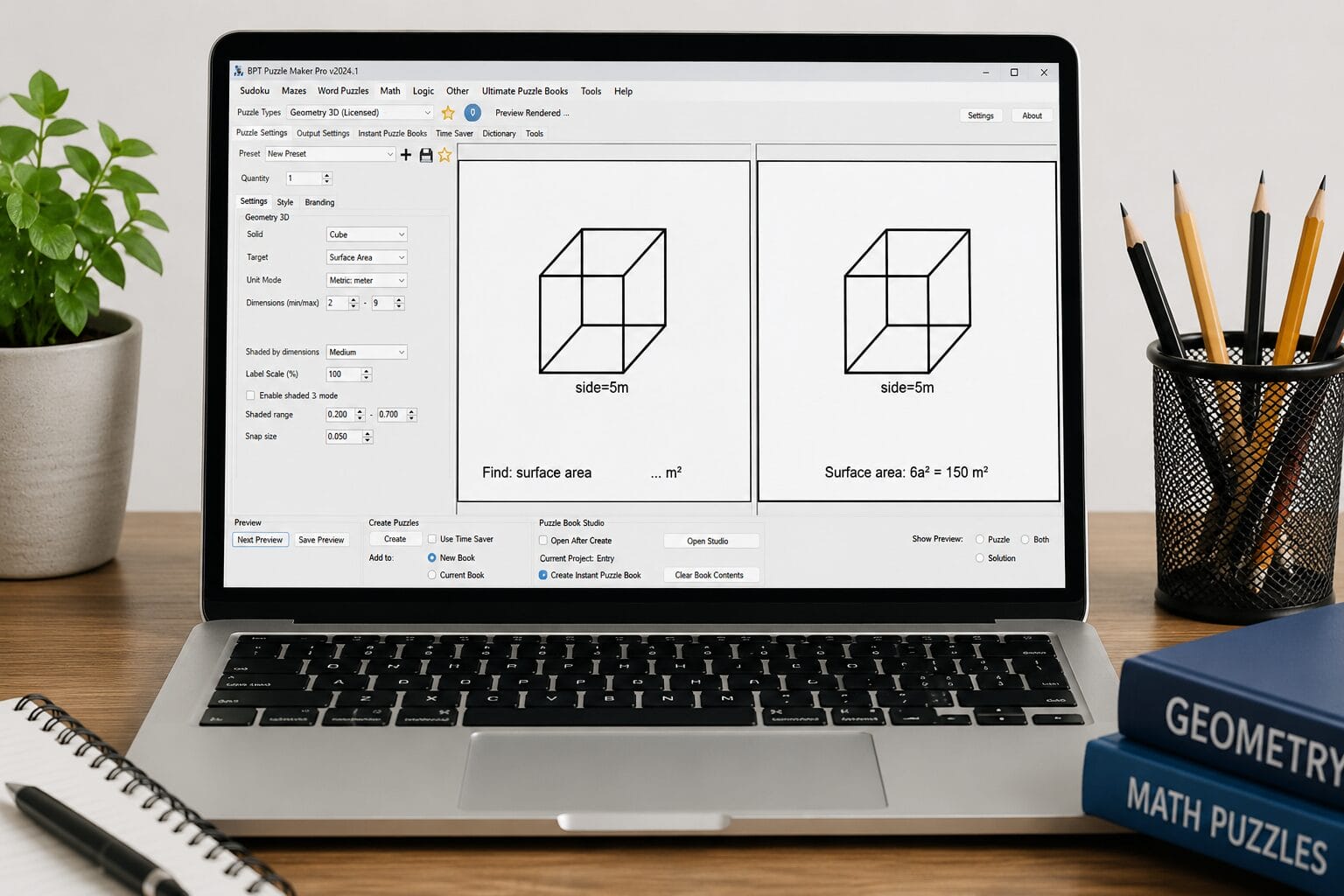Click the blue circle counter badge
Viewport: 1344px width, 896px height.
point(472,113)
